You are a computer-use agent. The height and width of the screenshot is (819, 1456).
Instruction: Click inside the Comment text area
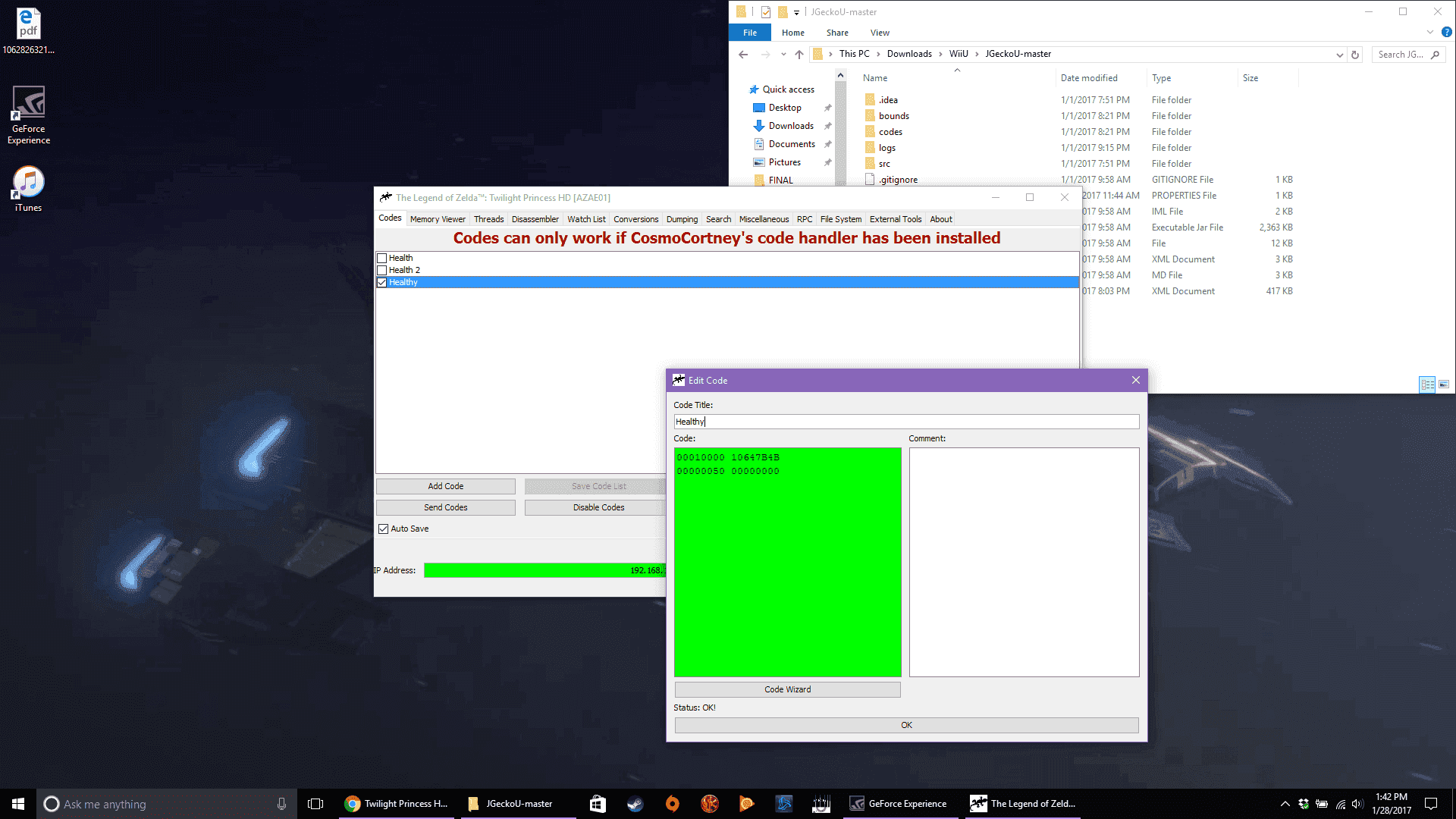1024,562
